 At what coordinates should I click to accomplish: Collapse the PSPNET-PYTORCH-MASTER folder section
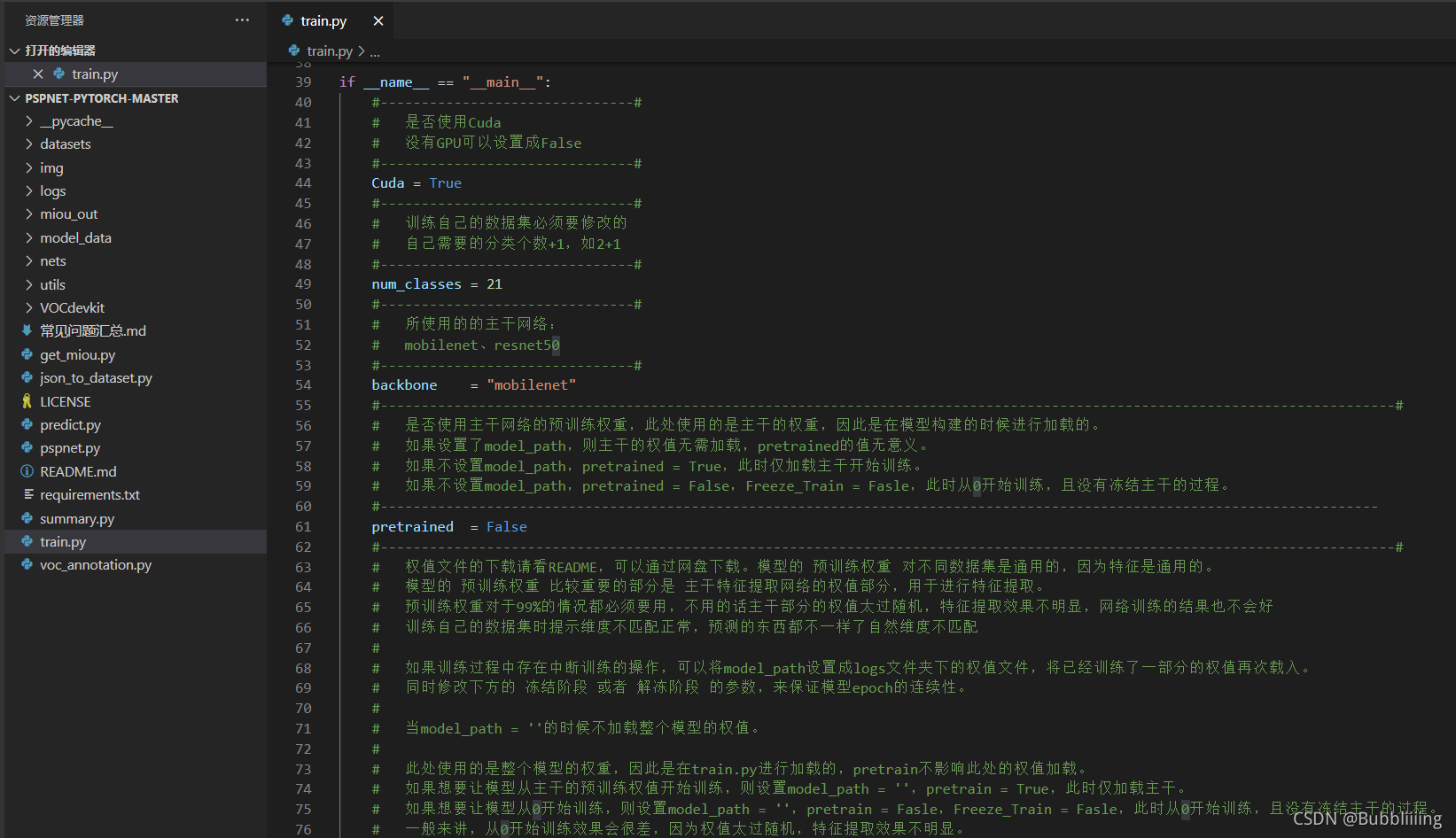click(15, 98)
